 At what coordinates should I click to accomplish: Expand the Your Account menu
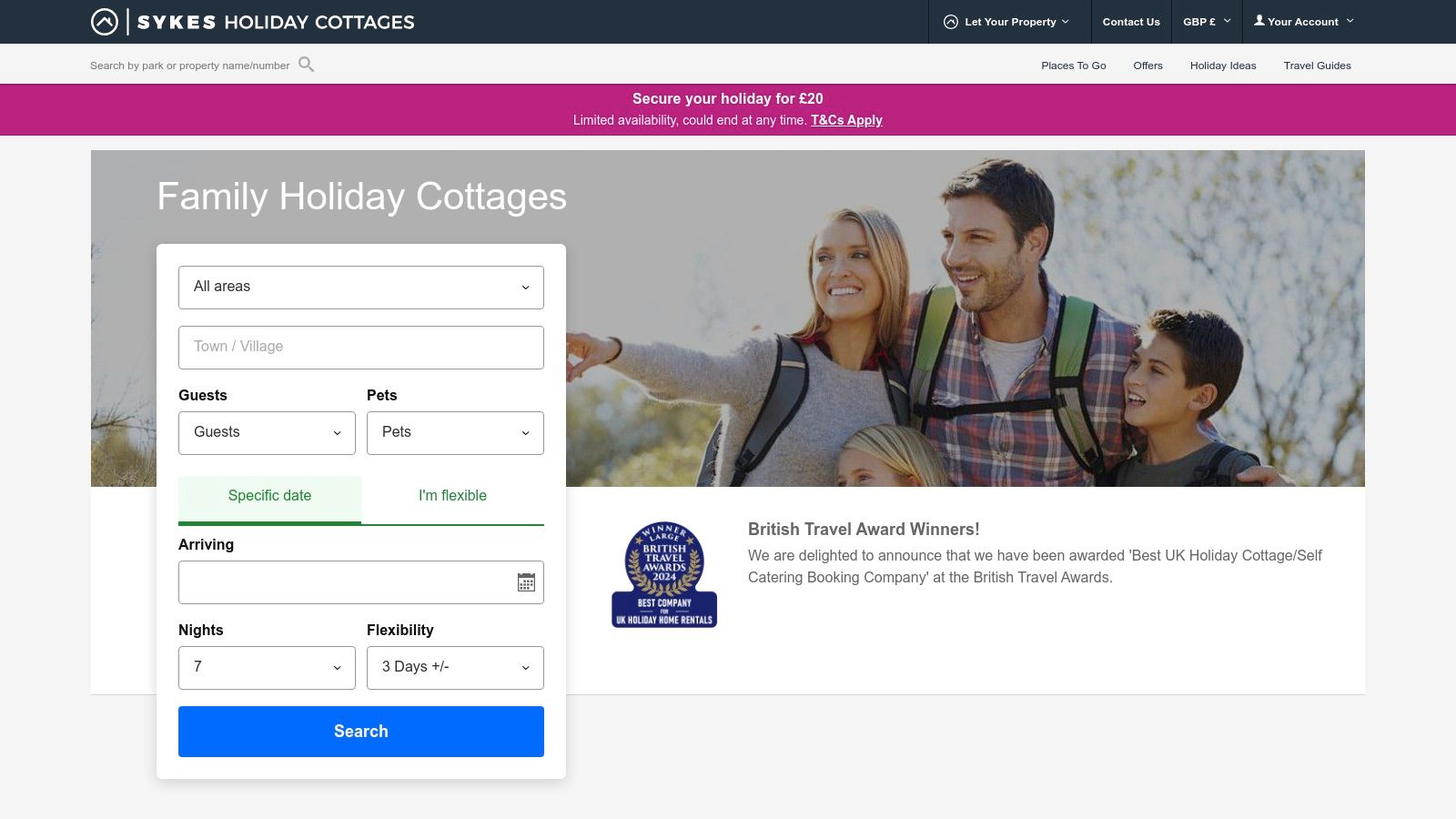[x=1303, y=21]
